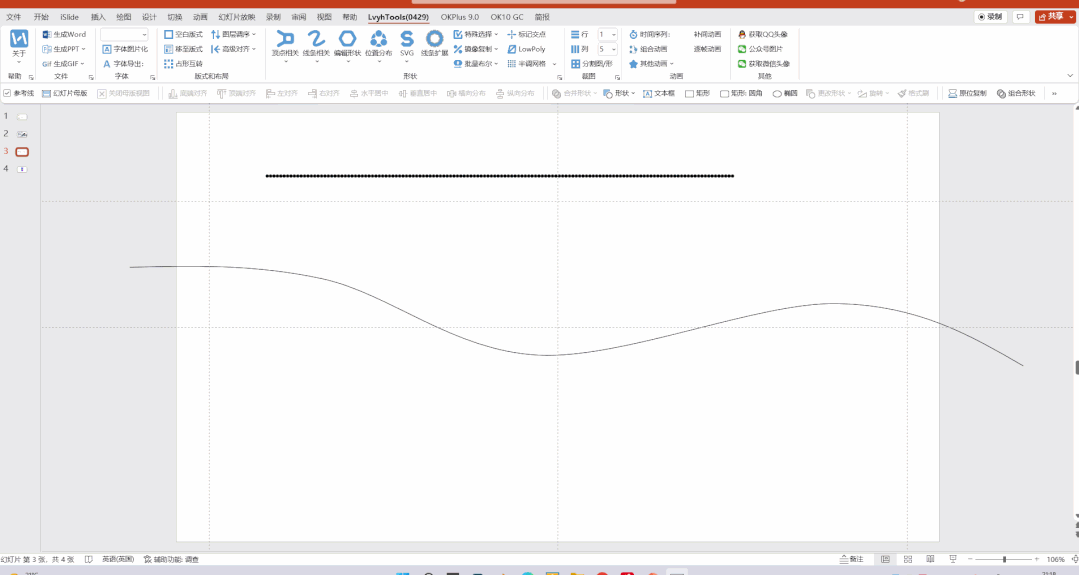This screenshot has width=1079, height=575.
Task: Click 原位复制 button
Action: [967, 94]
